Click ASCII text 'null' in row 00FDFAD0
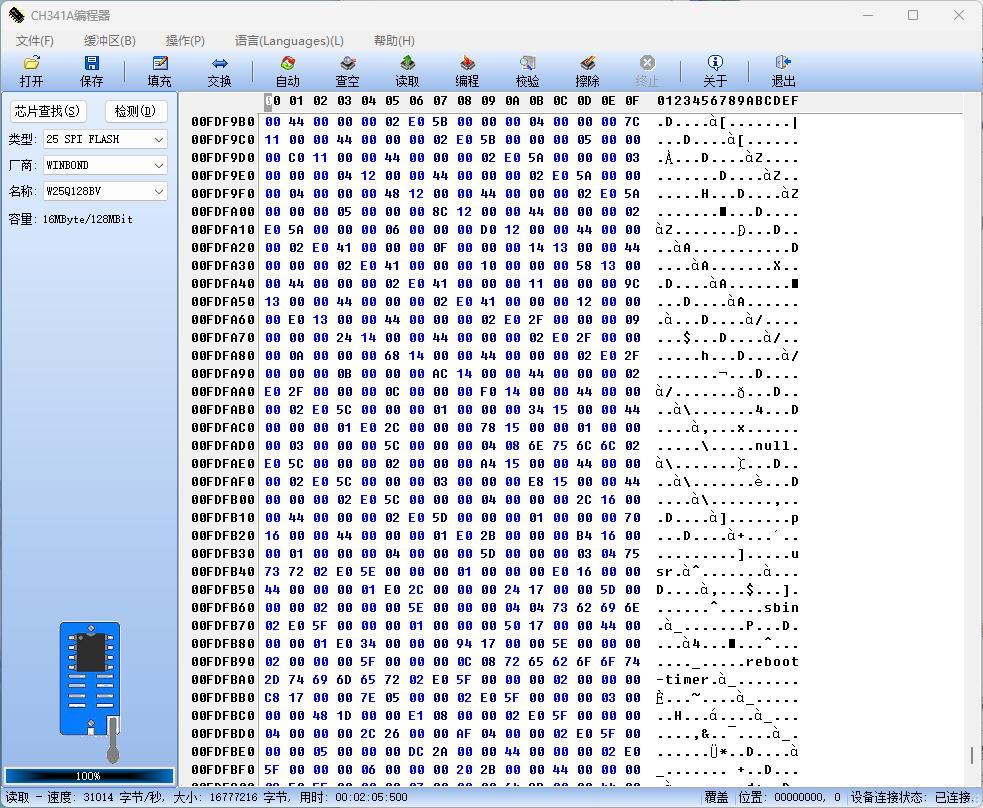Image resolution: width=983 pixels, height=808 pixels. coord(772,446)
